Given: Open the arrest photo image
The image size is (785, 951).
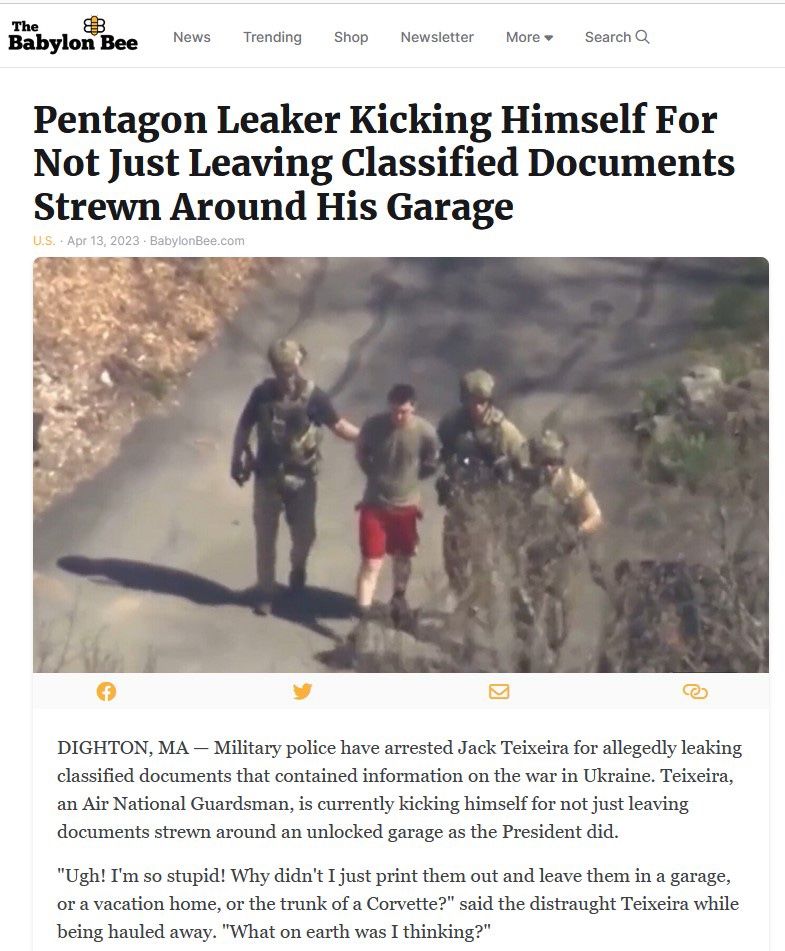Looking at the screenshot, I should (400, 465).
